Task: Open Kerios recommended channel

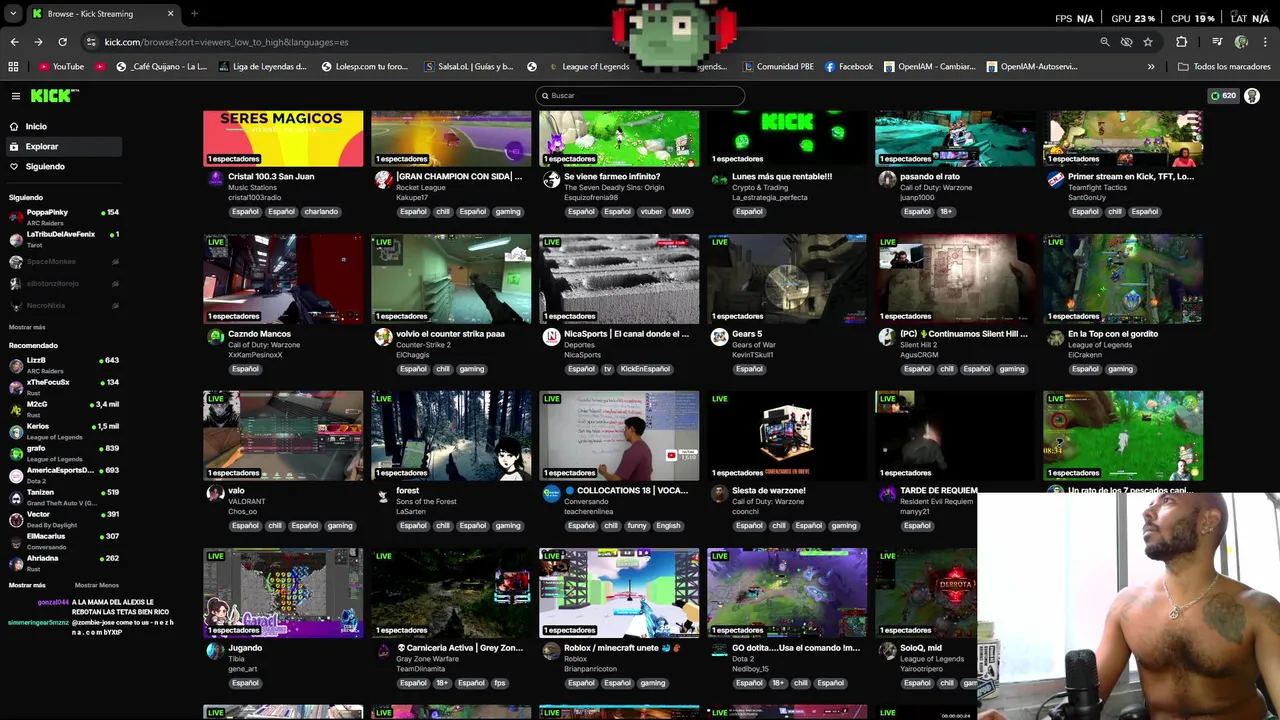Action: (62, 431)
